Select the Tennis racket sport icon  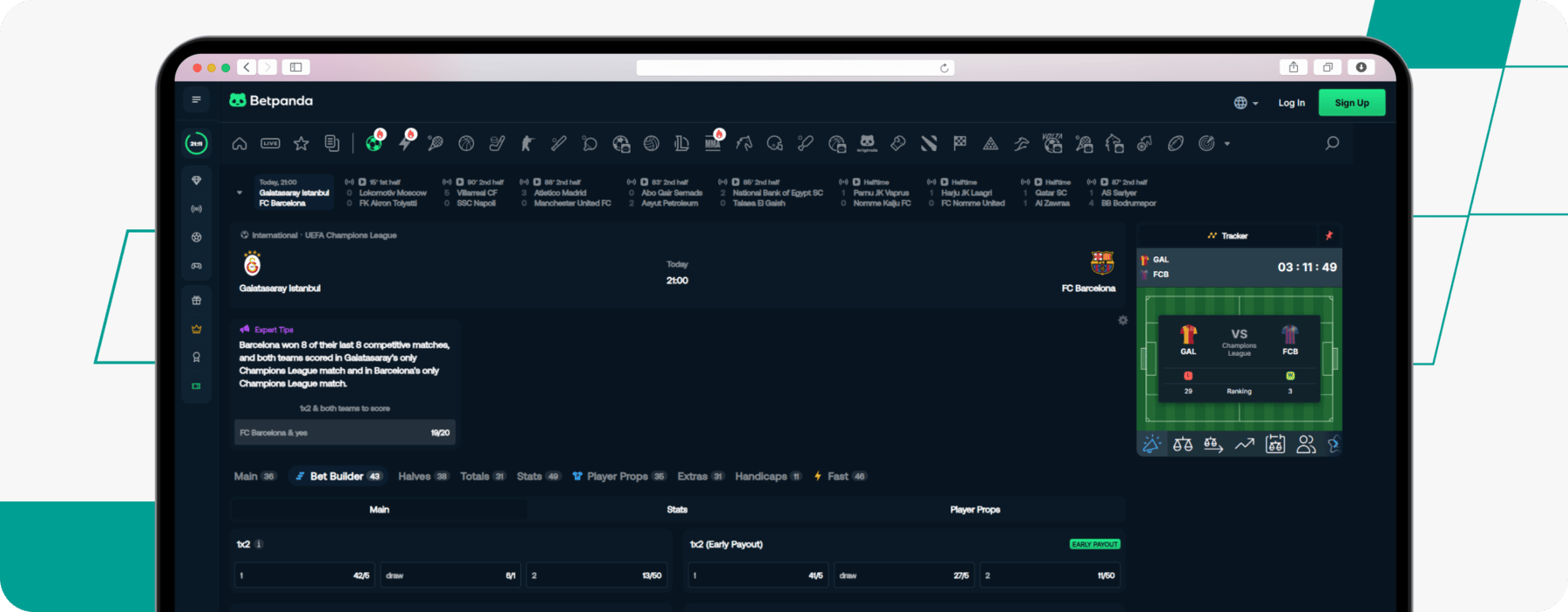(x=436, y=144)
